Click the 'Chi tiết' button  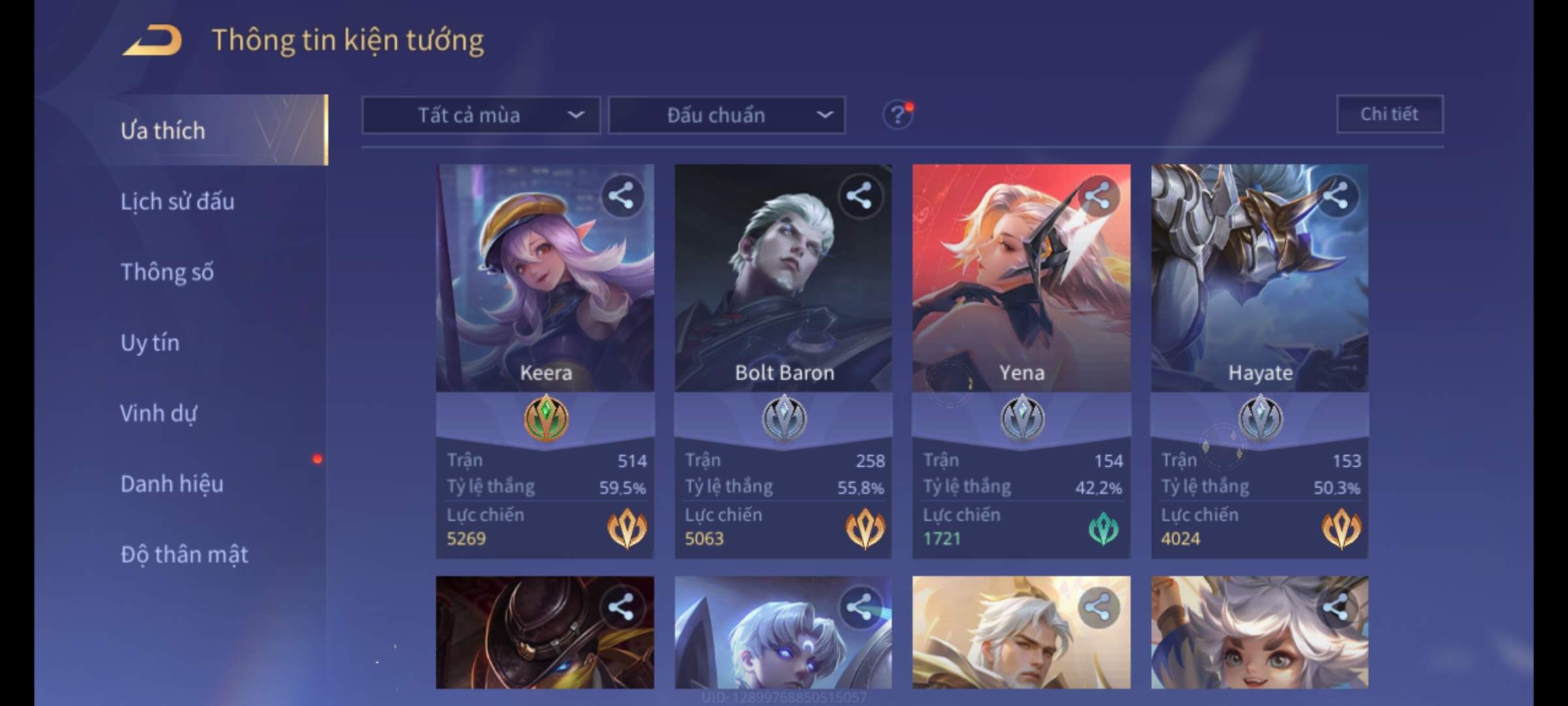pos(1390,114)
